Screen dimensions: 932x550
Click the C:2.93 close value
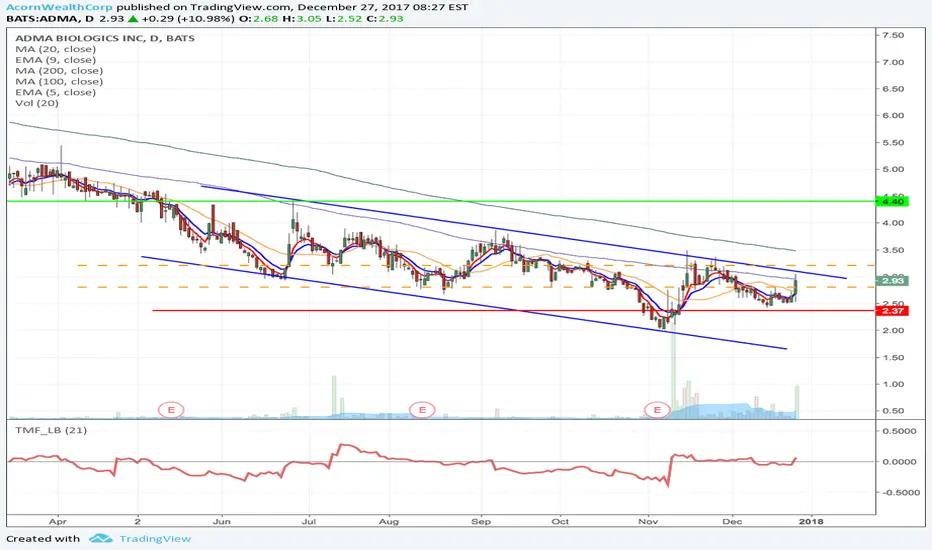[385, 18]
